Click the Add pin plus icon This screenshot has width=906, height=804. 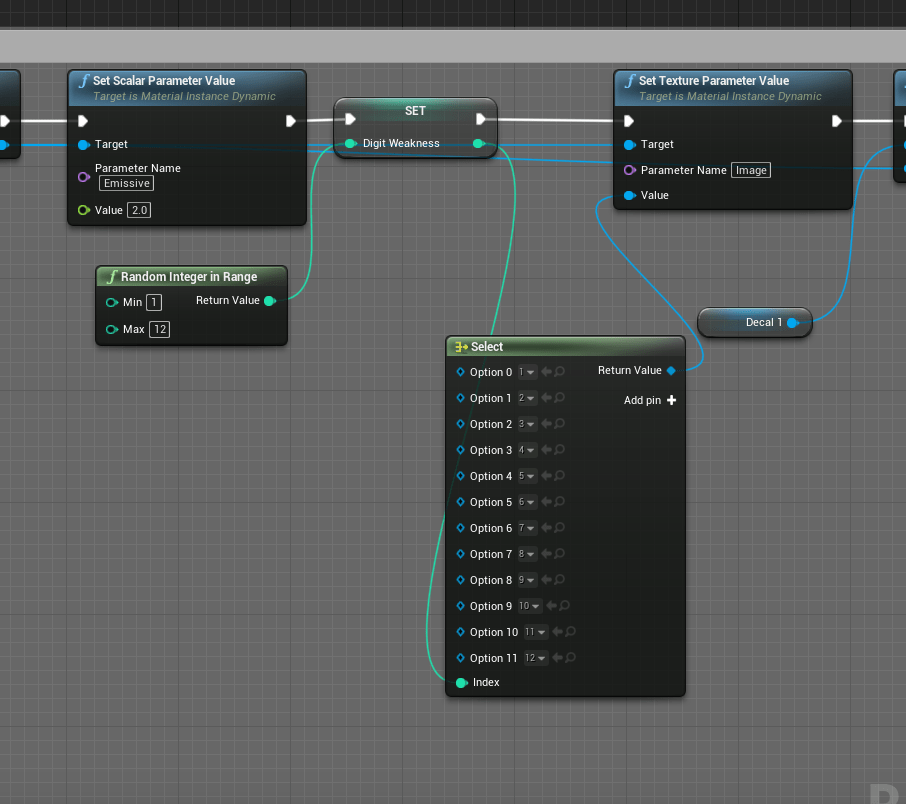click(x=671, y=400)
